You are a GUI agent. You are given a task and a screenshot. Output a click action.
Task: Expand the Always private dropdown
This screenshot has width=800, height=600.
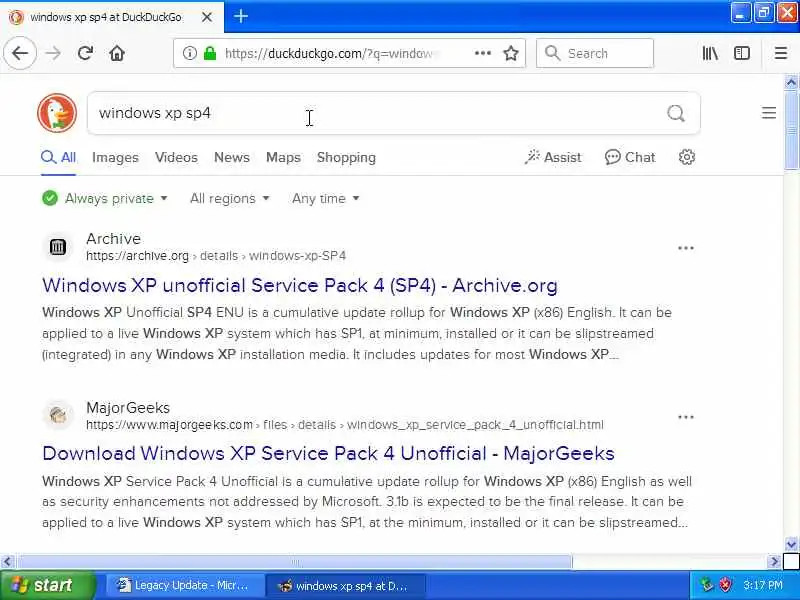(105, 198)
